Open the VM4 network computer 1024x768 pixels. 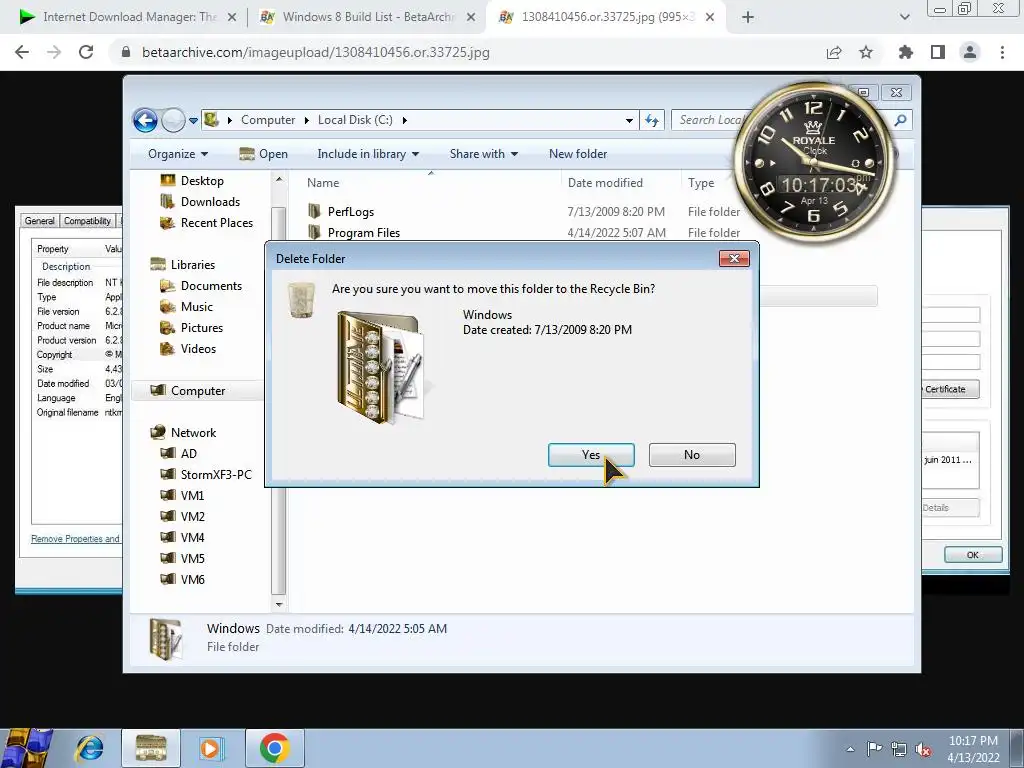click(x=192, y=537)
